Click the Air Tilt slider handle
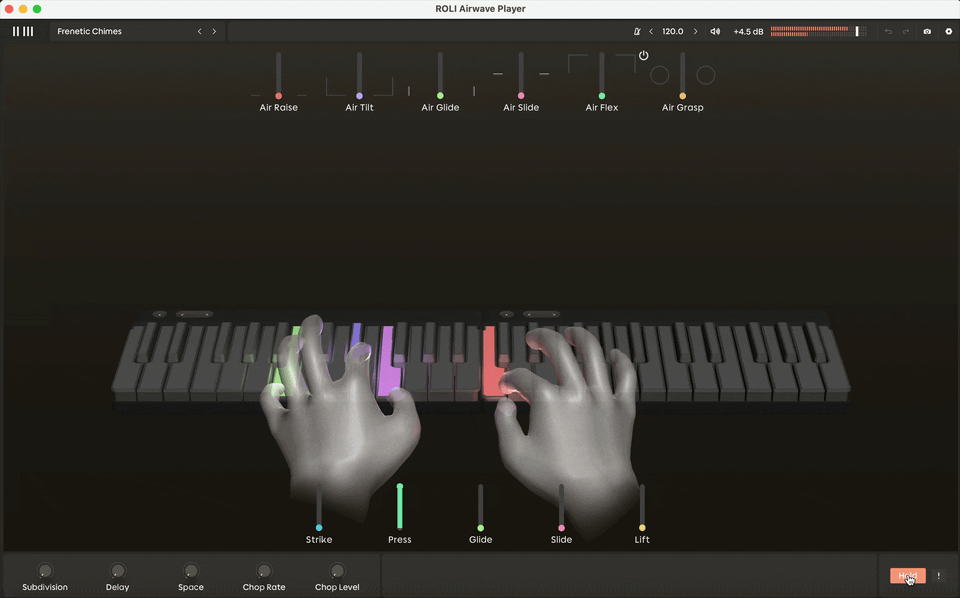 (x=359, y=96)
